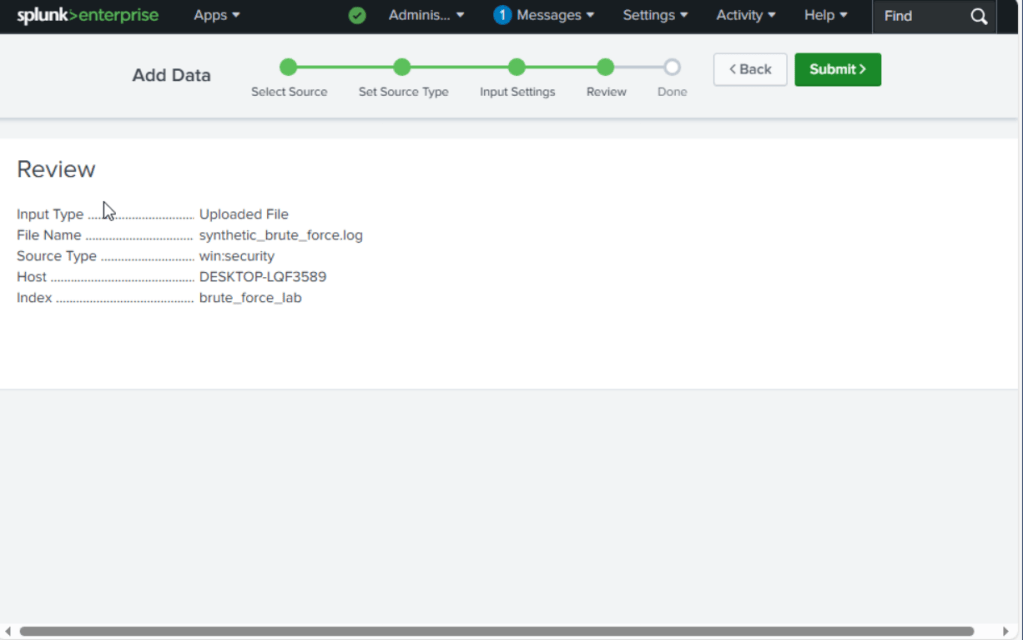Click the Splunk Enterprise logo
The image size is (1023, 640).
click(x=87, y=16)
